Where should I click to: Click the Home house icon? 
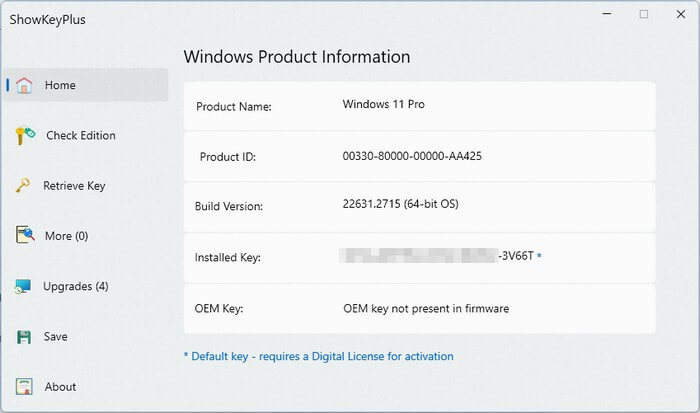(x=25, y=85)
